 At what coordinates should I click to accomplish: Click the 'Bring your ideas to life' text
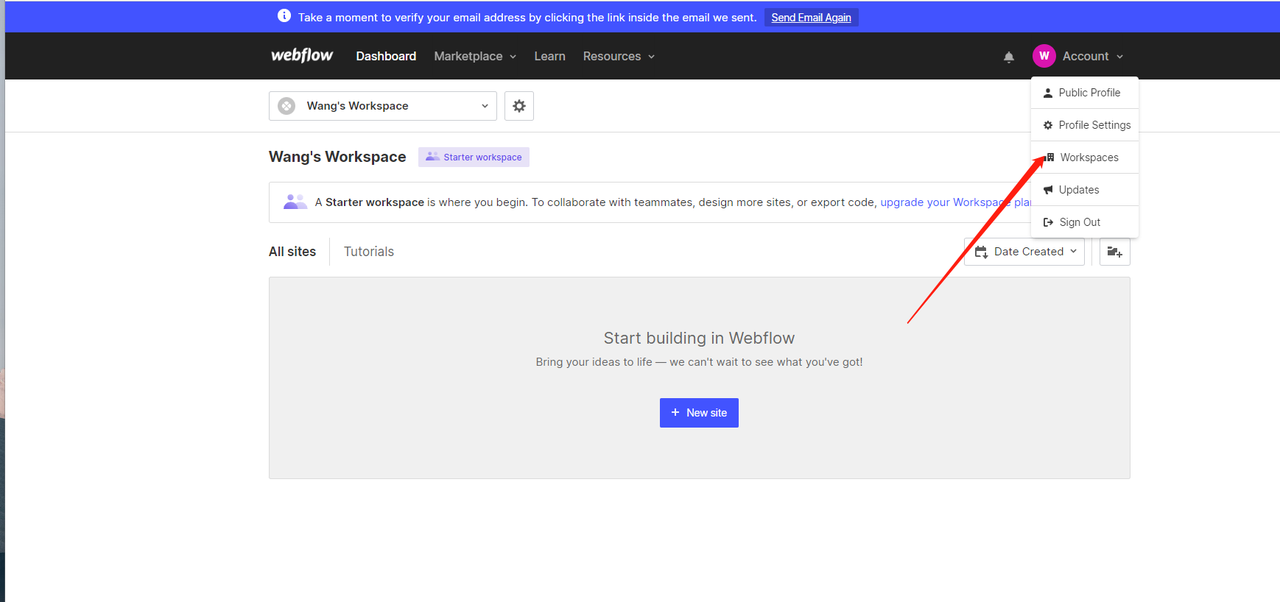699,362
